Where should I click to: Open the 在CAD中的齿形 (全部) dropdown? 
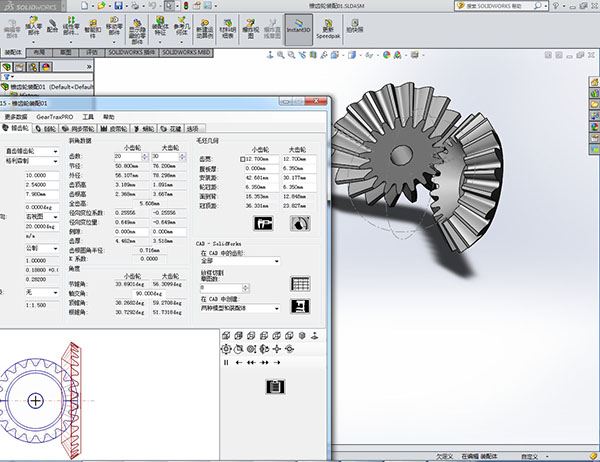[x=240, y=261]
